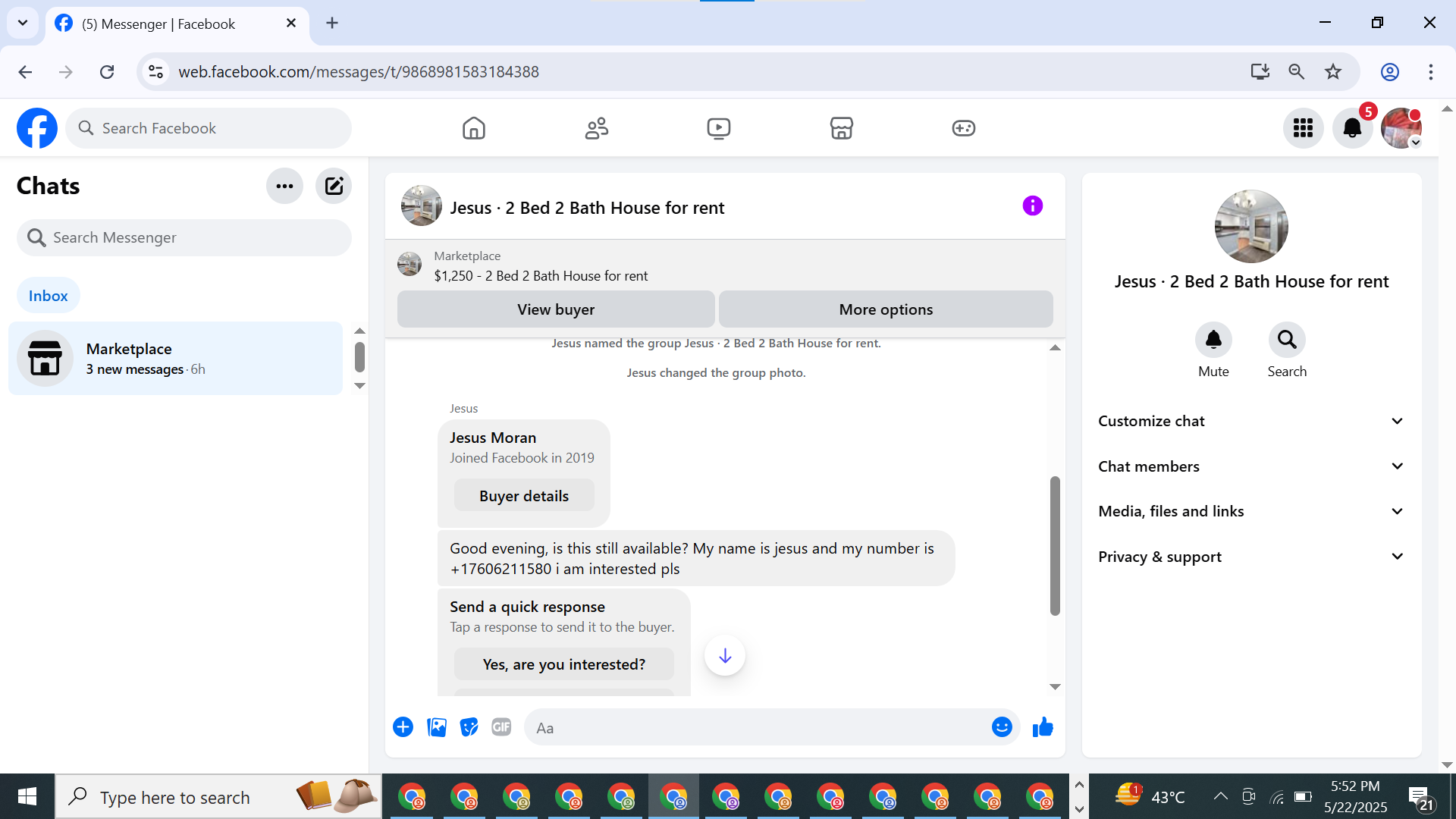Click chat message list scrollbar thumb

coord(1055,545)
